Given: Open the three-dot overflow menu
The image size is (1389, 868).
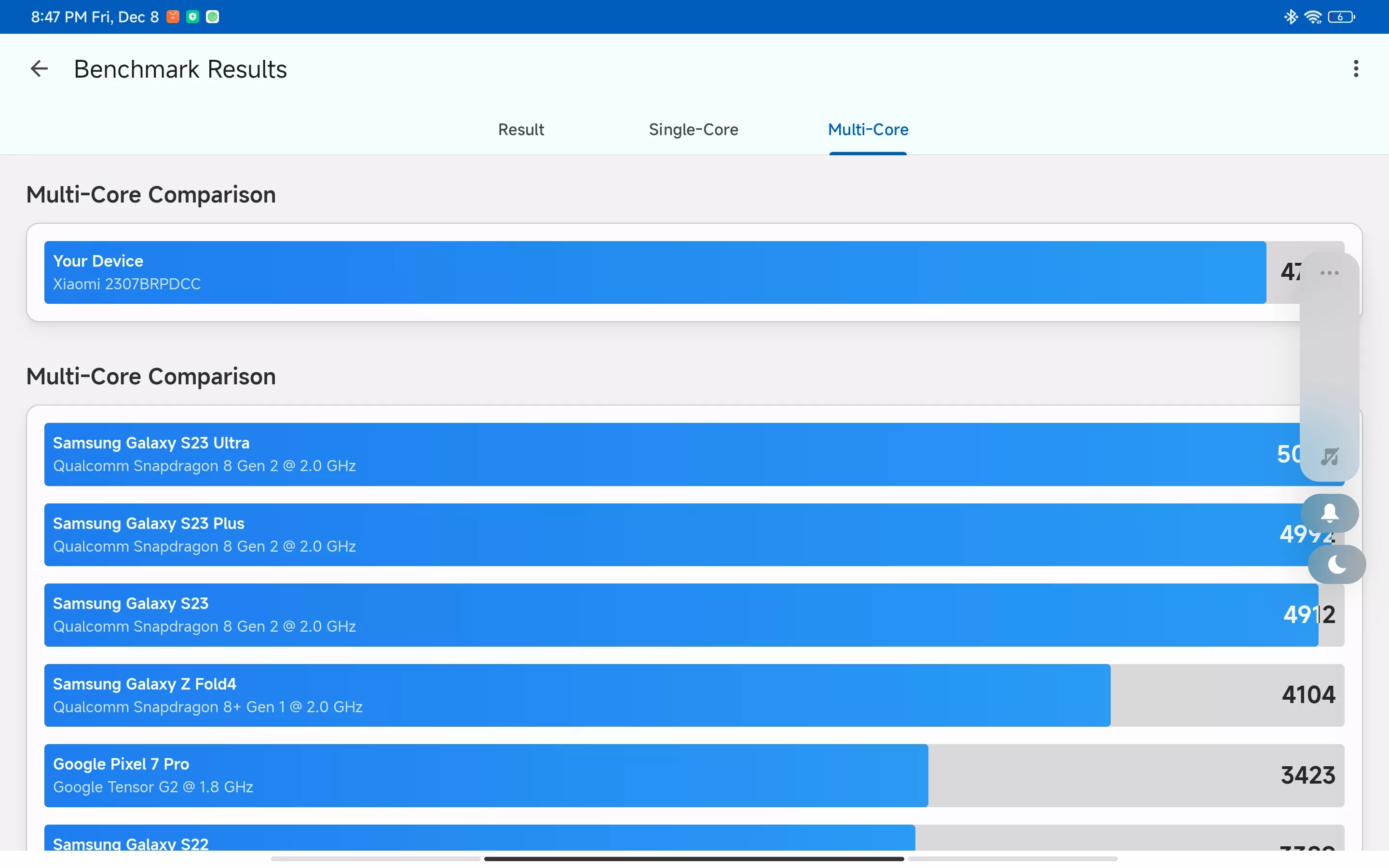Looking at the screenshot, I should [x=1356, y=69].
